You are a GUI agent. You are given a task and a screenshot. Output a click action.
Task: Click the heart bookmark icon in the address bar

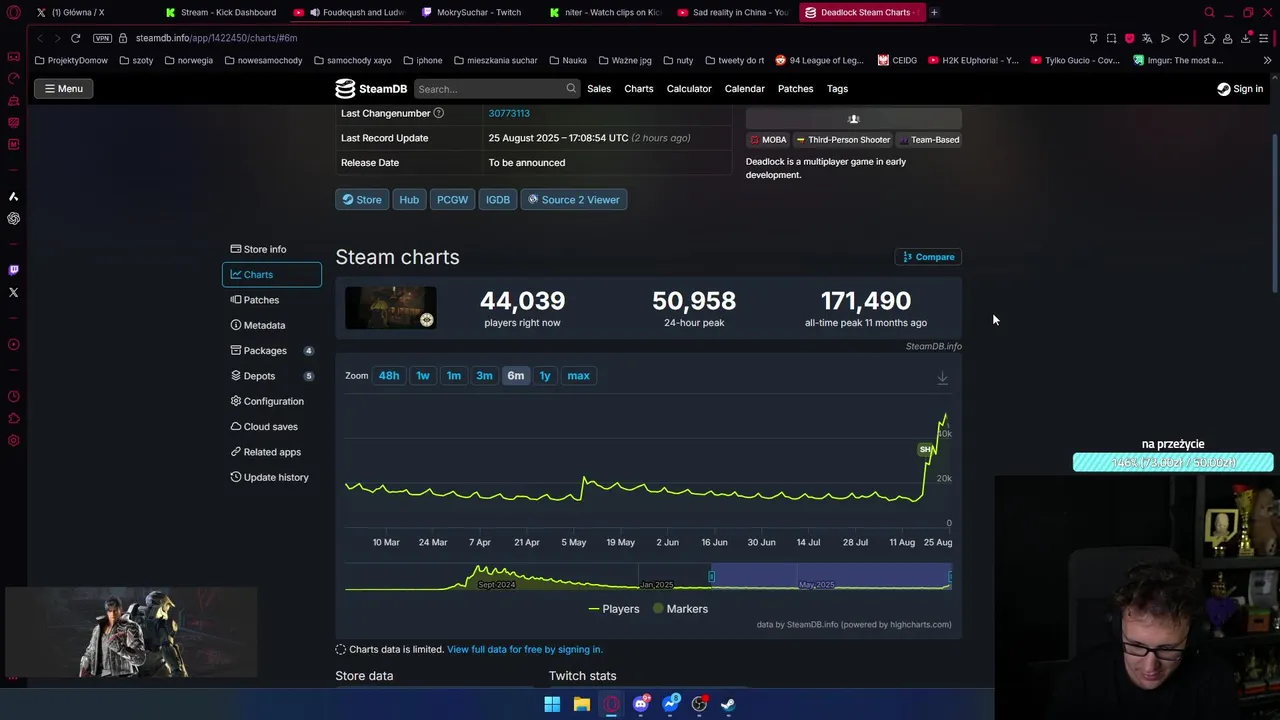[1184, 38]
